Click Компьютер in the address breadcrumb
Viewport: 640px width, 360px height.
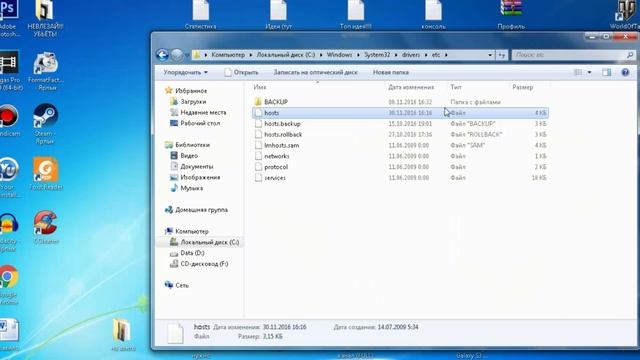228,55
